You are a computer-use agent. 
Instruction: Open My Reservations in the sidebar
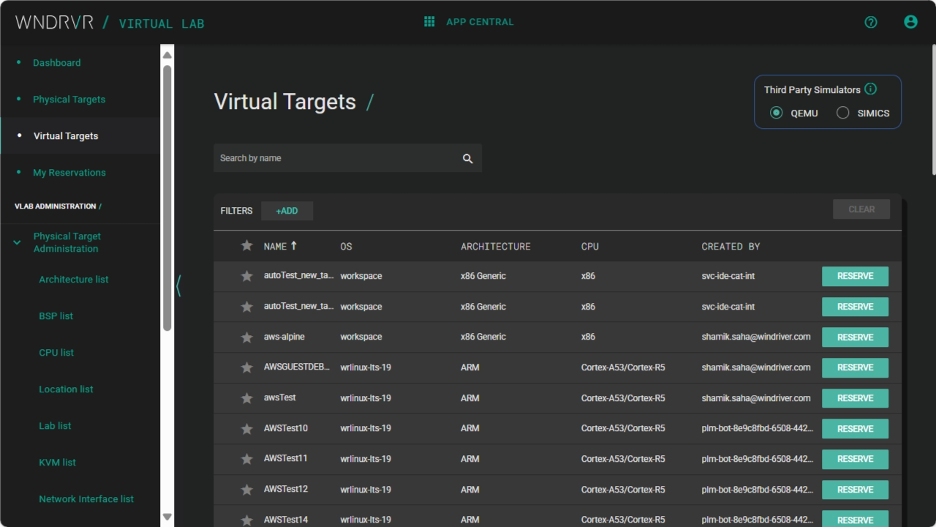point(69,173)
